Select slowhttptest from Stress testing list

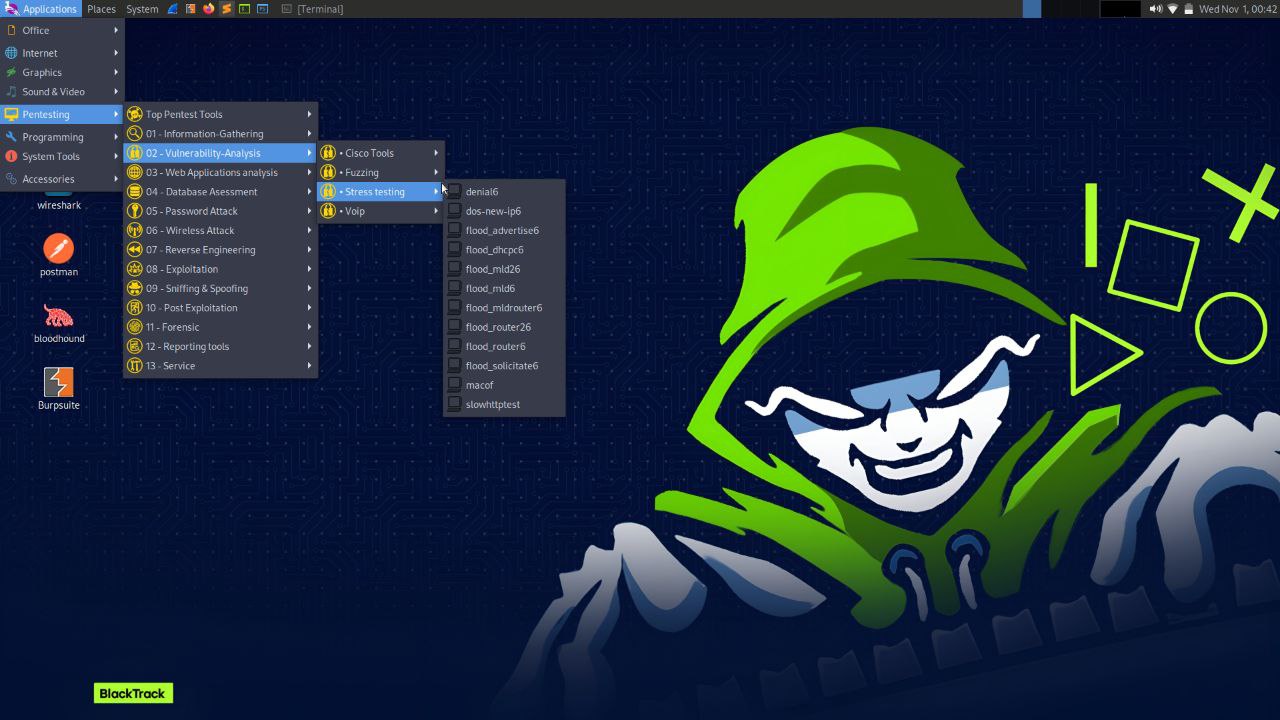[x=493, y=404]
